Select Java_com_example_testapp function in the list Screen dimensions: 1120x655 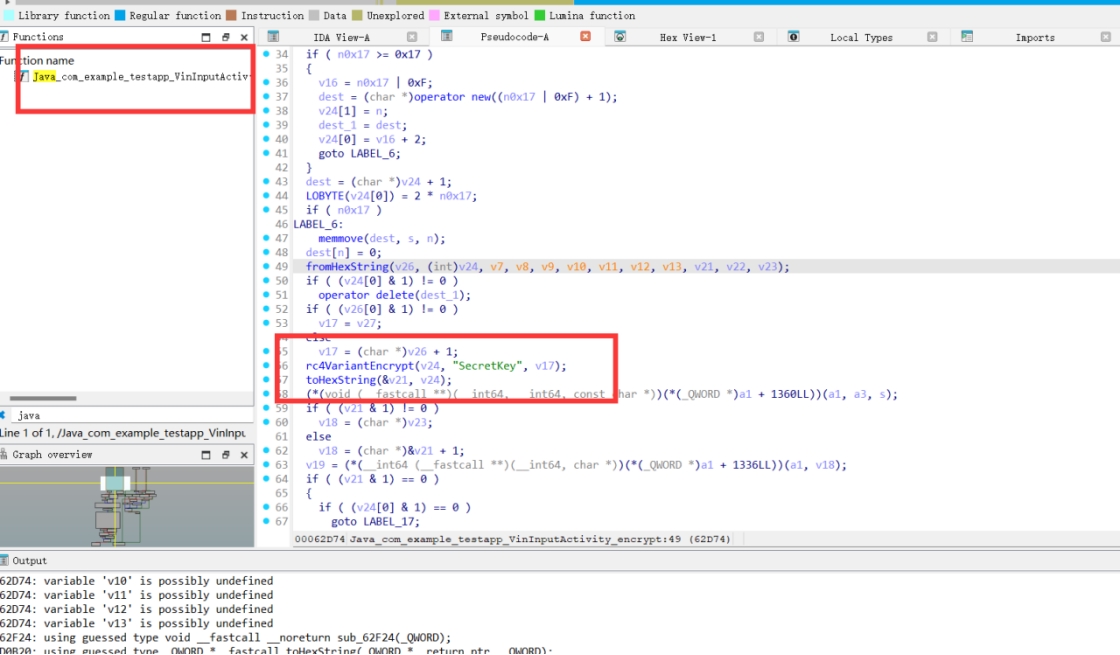point(140,76)
